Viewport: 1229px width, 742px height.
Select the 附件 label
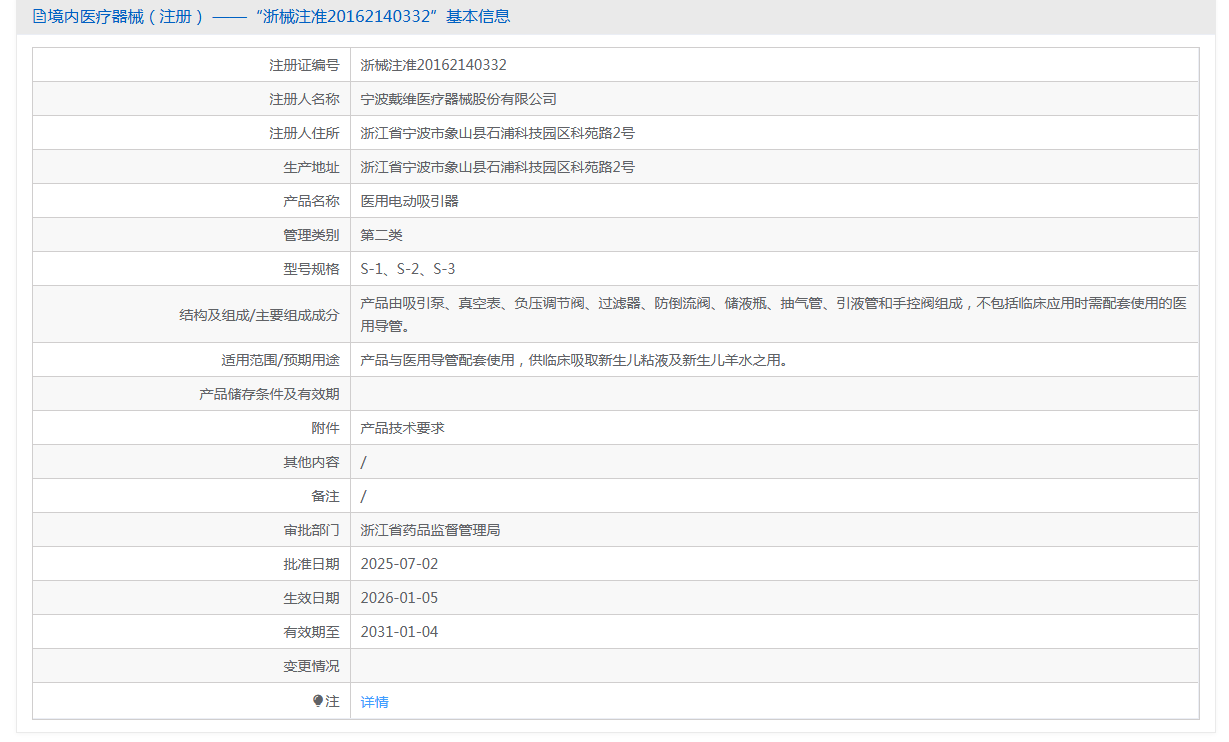[x=325, y=428]
